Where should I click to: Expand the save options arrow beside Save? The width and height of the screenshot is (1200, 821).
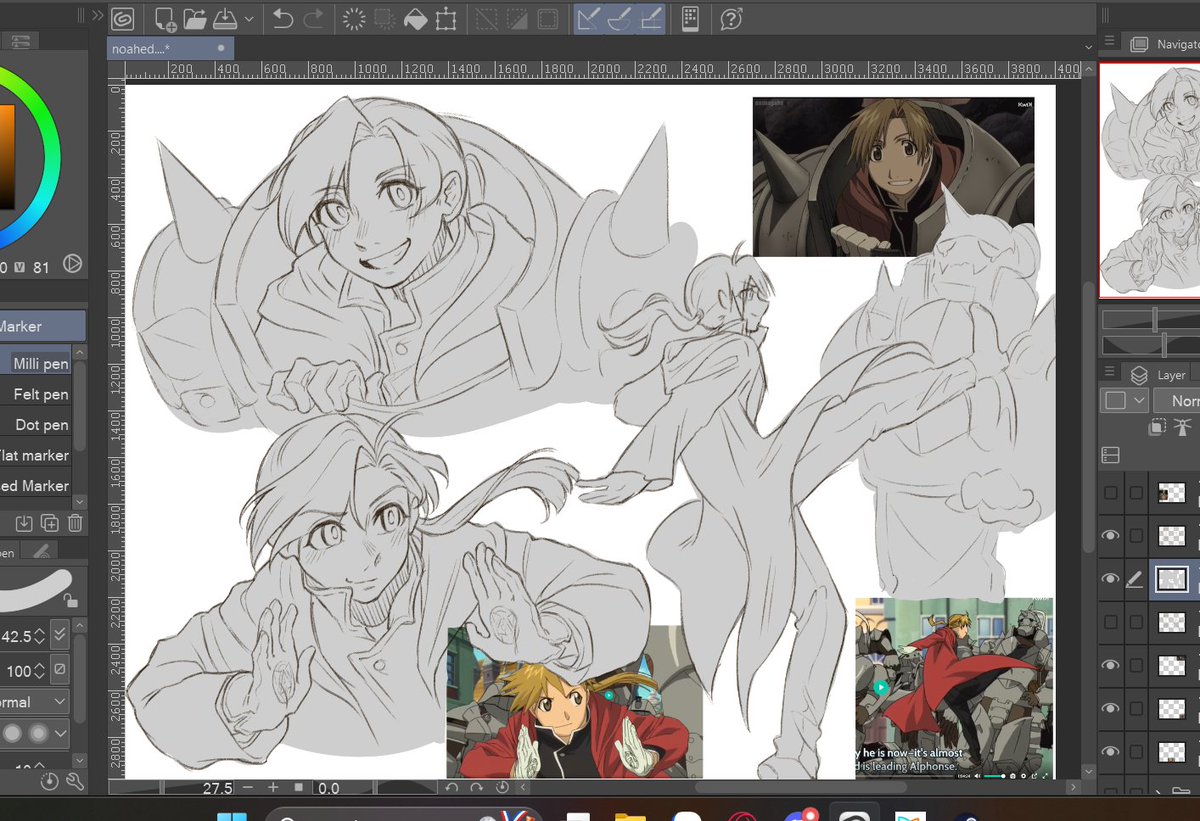pyautogui.click(x=248, y=19)
